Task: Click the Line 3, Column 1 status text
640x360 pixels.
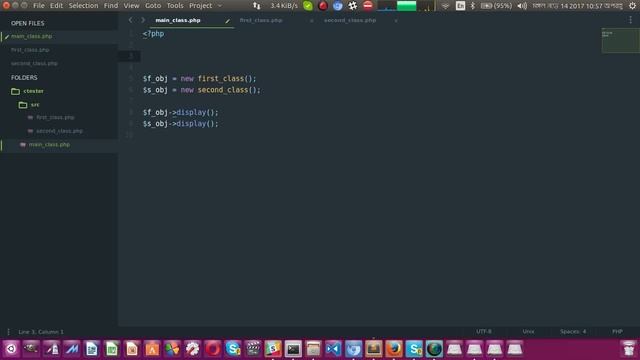Action: tap(41, 332)
